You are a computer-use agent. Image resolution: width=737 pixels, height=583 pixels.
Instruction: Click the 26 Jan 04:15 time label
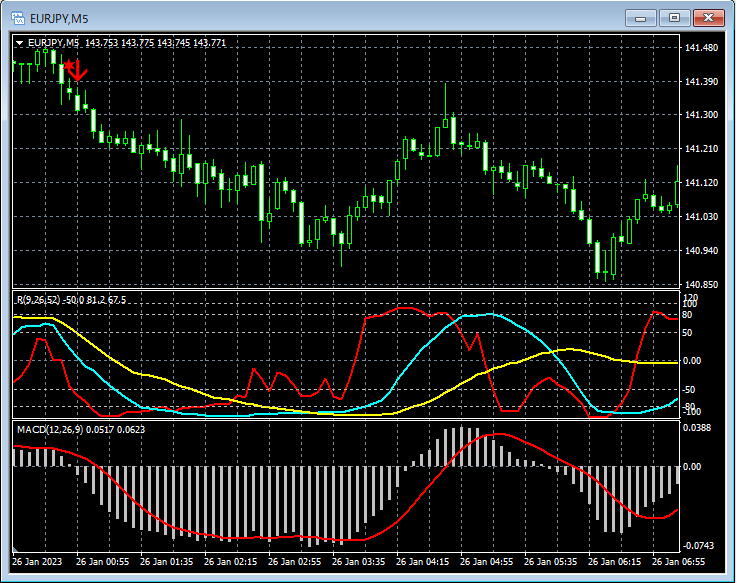[x=422, y=562]
